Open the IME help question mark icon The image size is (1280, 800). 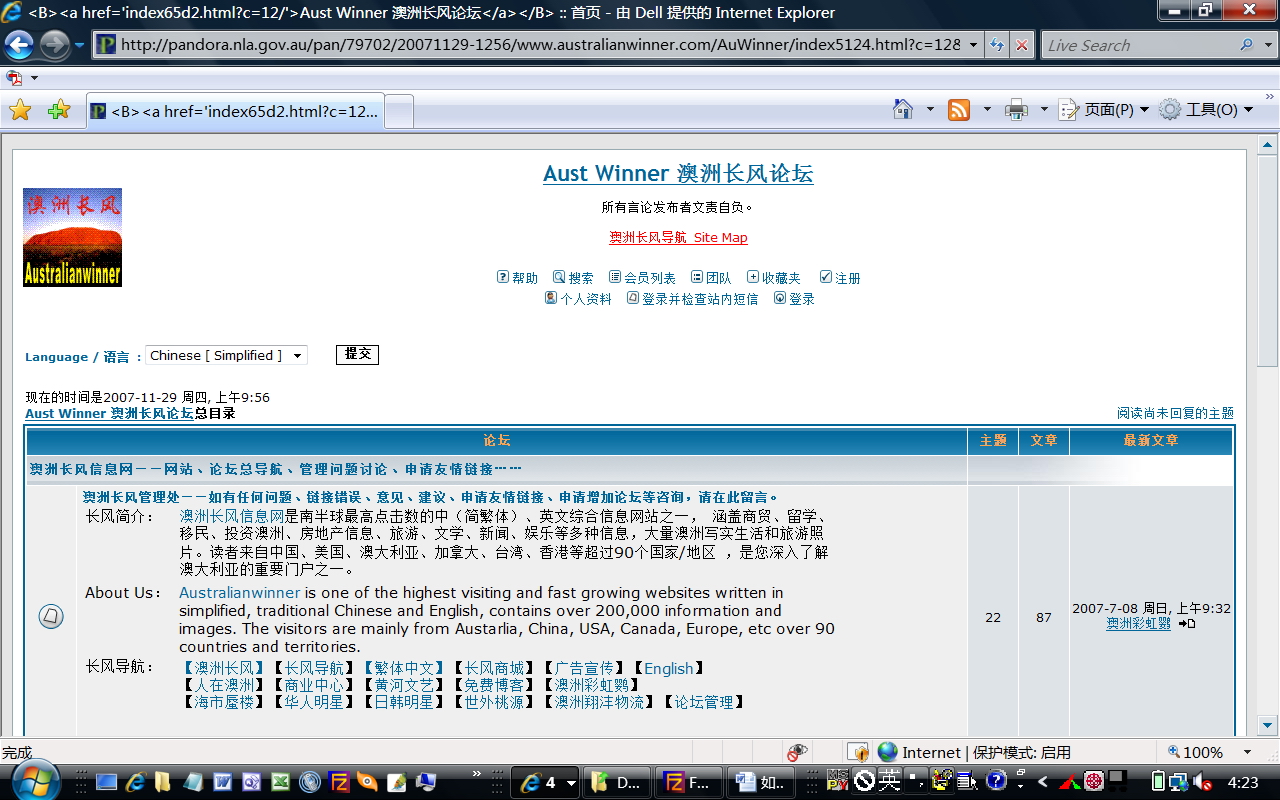(996, 780)
